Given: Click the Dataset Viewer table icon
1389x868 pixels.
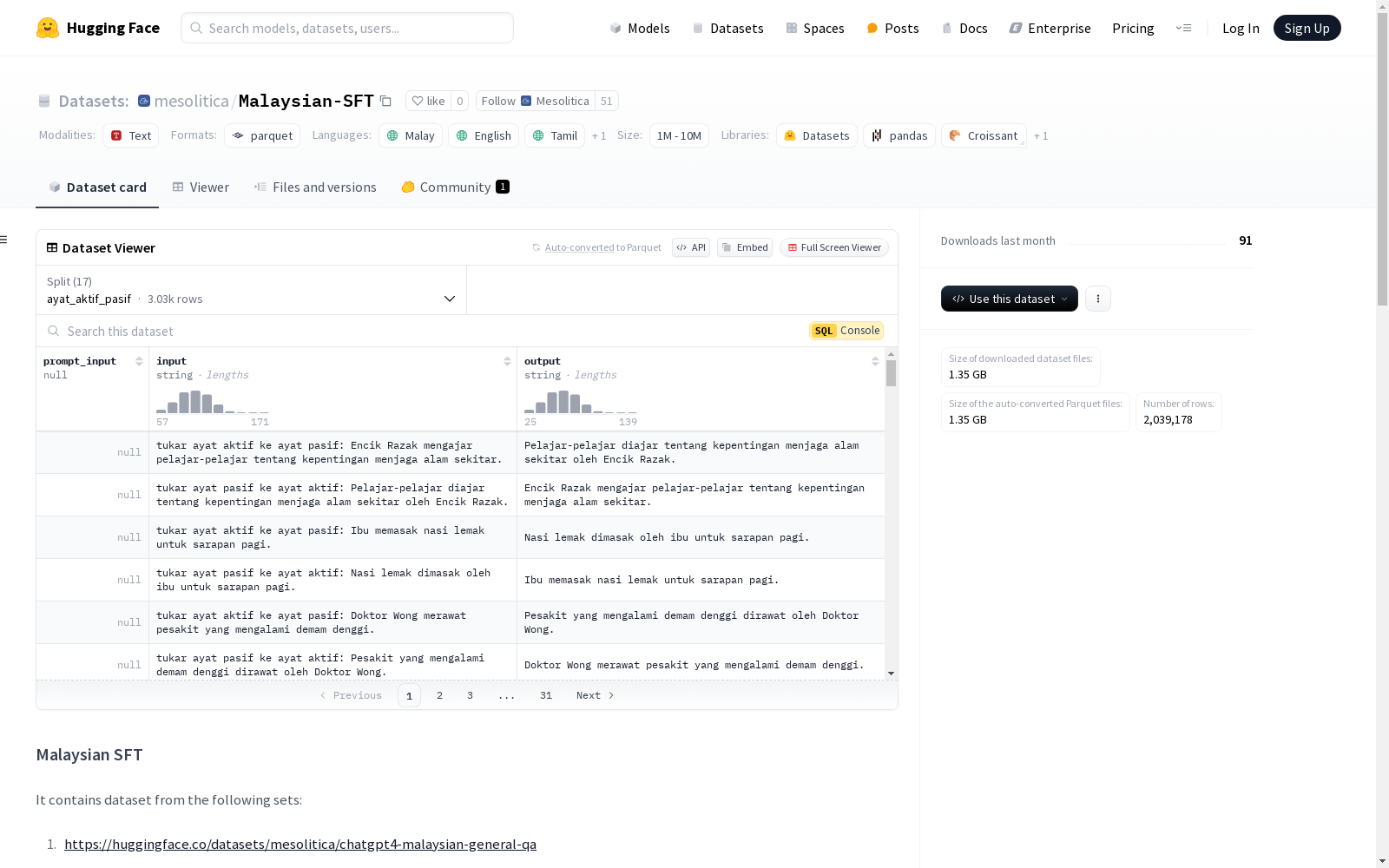Looking at the screenshot, I should click(52, 247).
